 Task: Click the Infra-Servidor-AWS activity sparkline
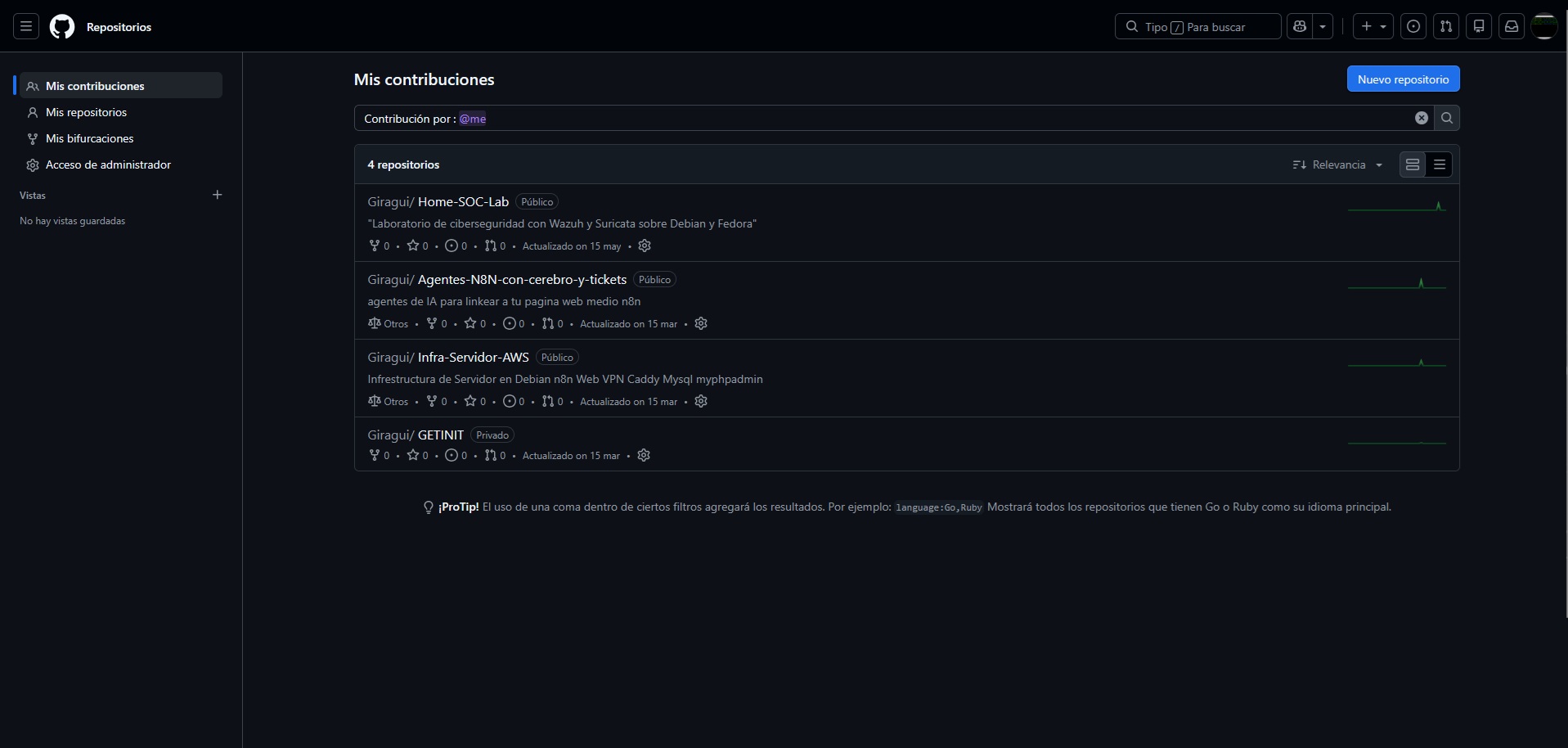click(1397, 361)
